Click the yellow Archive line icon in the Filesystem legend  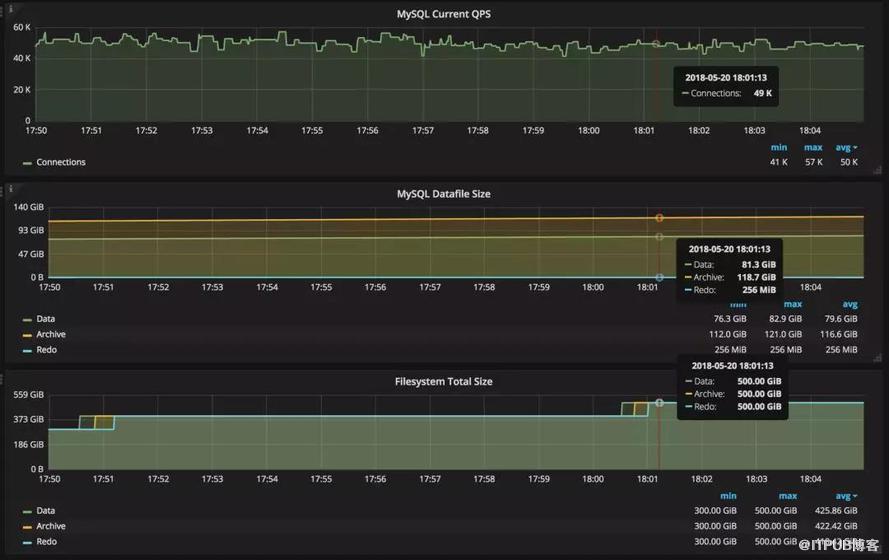coord(27,526)
